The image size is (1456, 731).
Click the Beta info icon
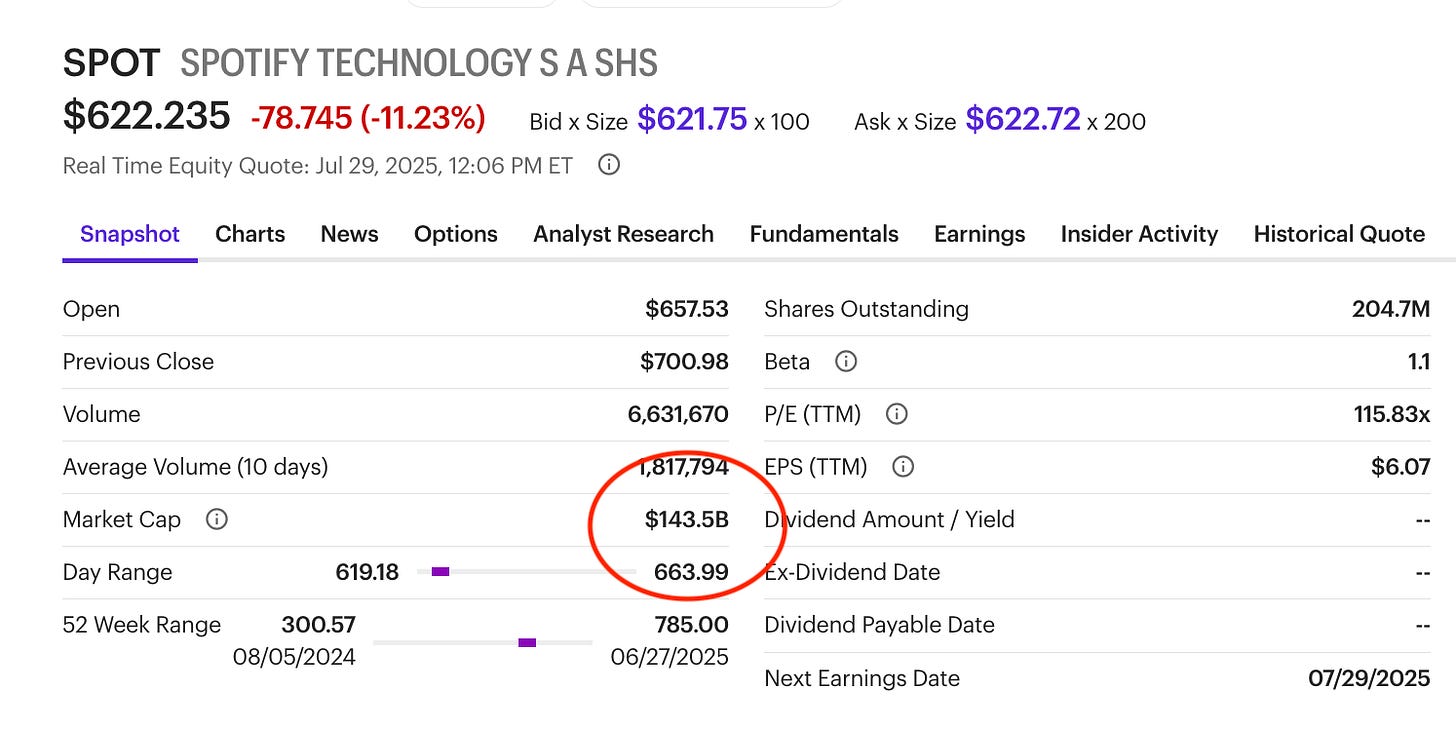846,361
